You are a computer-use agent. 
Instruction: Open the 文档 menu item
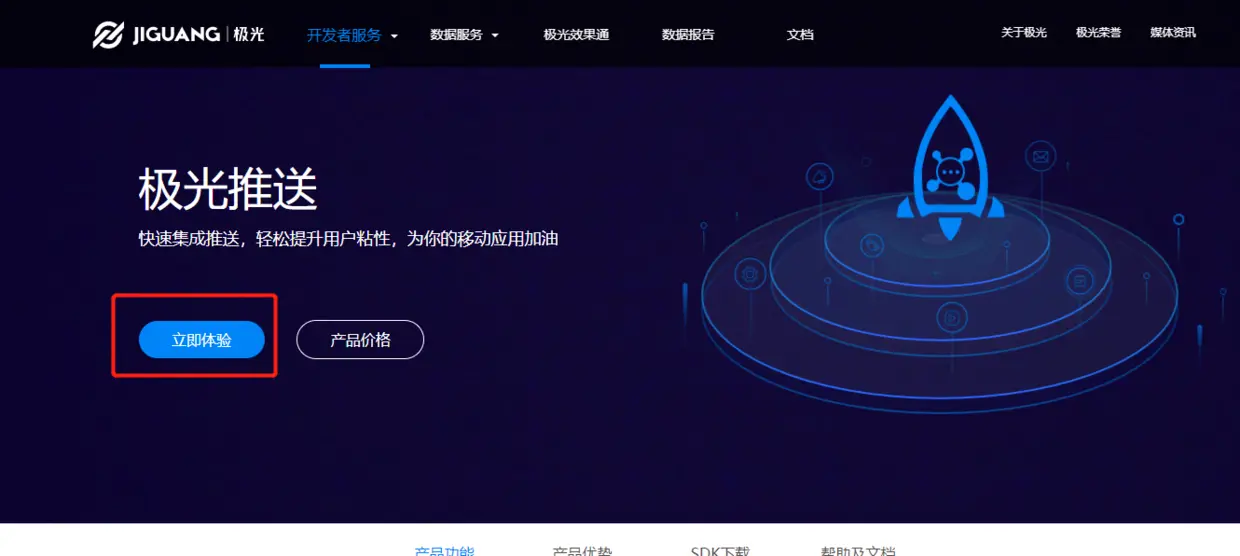[800, 34]
